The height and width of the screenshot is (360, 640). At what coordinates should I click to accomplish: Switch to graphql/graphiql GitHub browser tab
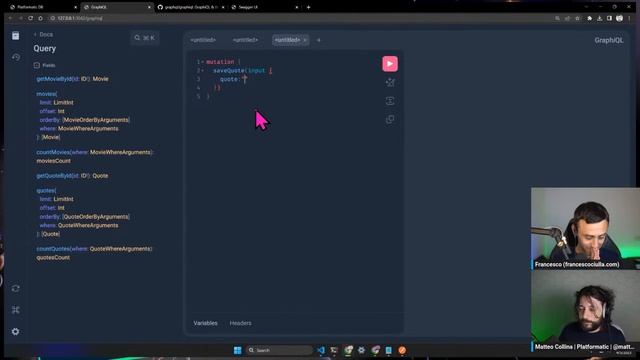pos(191,7)
